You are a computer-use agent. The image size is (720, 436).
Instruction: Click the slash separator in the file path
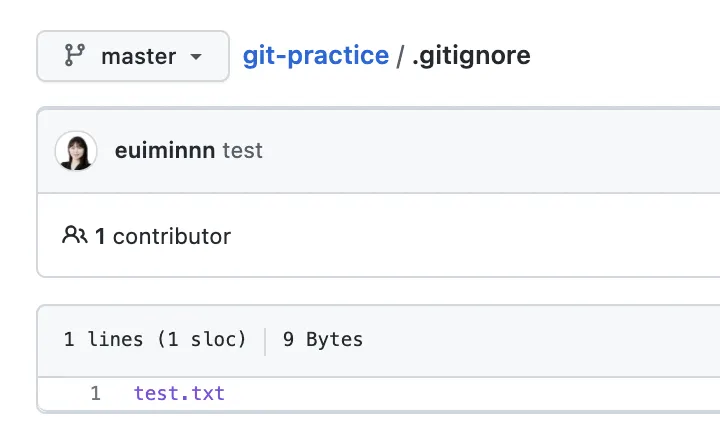click(400, 55)
